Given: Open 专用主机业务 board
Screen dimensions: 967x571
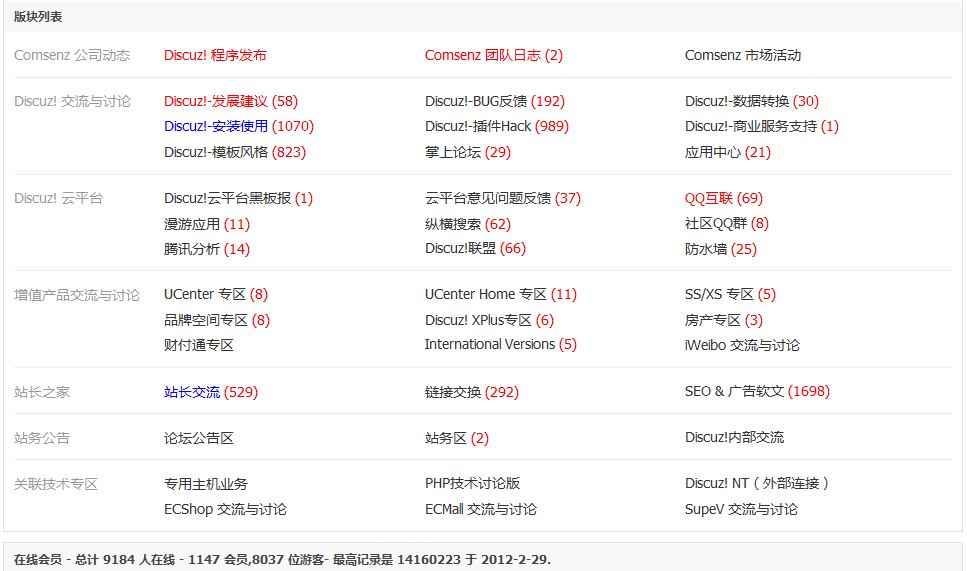Looking at the screenshot, I should 206,484.
